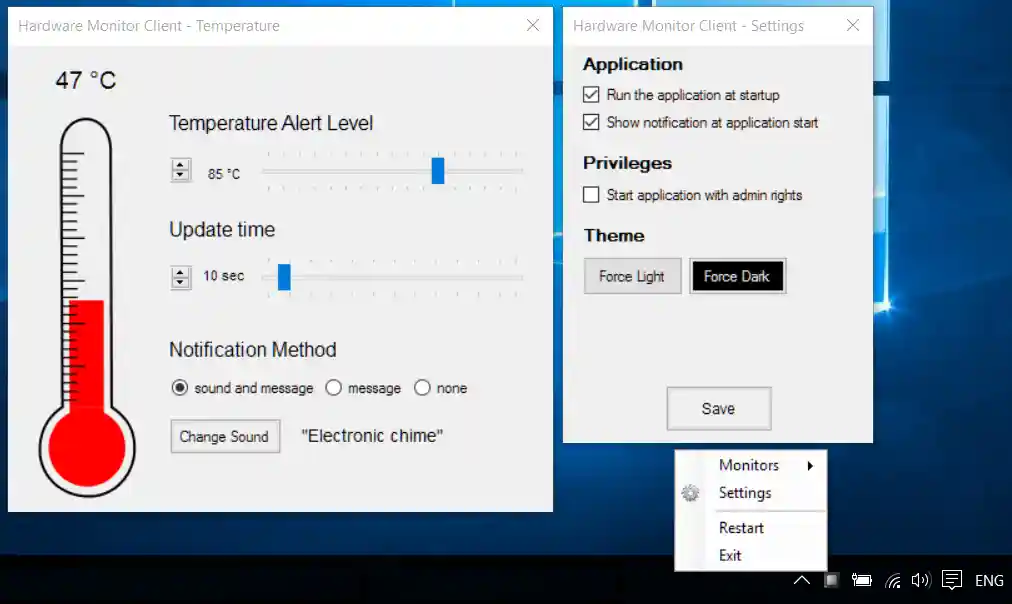Switch input language via ENG indicator
Image resolution: width=1012 pixels, height=604 pixels.
pos(989,580)
